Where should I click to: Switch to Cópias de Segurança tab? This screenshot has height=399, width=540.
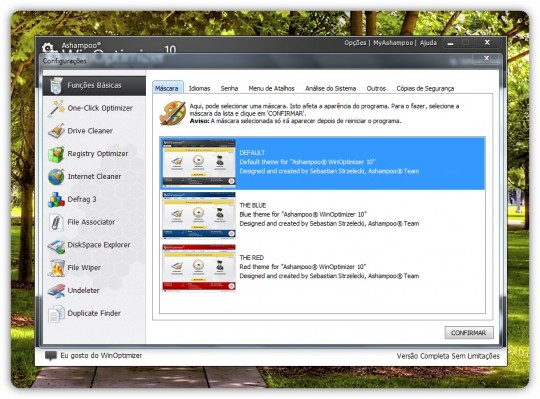pyautogui.click(x=425, y=88)
